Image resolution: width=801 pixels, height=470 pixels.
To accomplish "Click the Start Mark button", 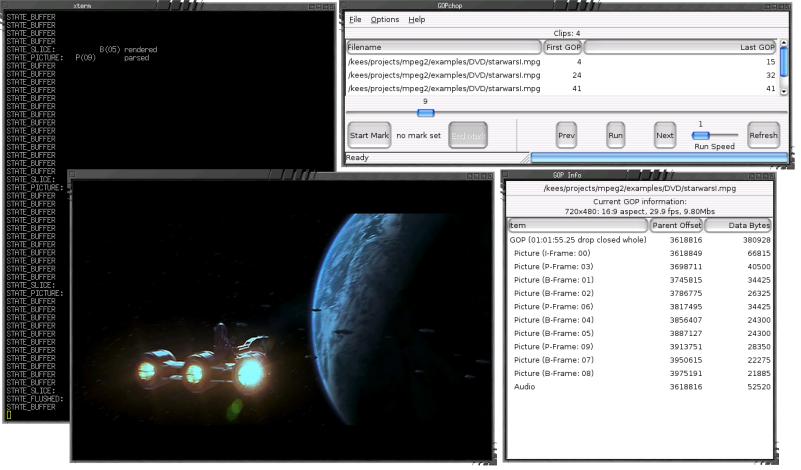I will point(369,135).
